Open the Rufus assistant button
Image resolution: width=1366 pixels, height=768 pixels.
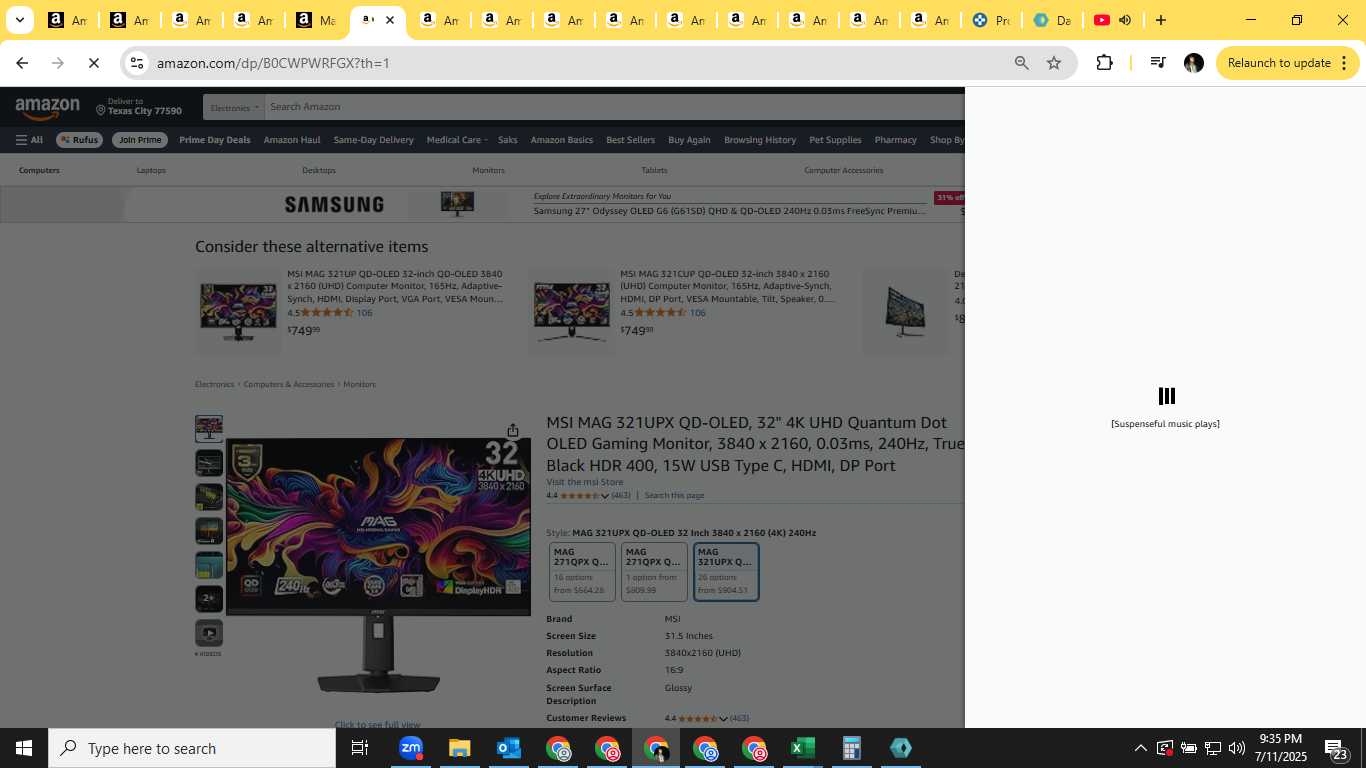[79, 140]
